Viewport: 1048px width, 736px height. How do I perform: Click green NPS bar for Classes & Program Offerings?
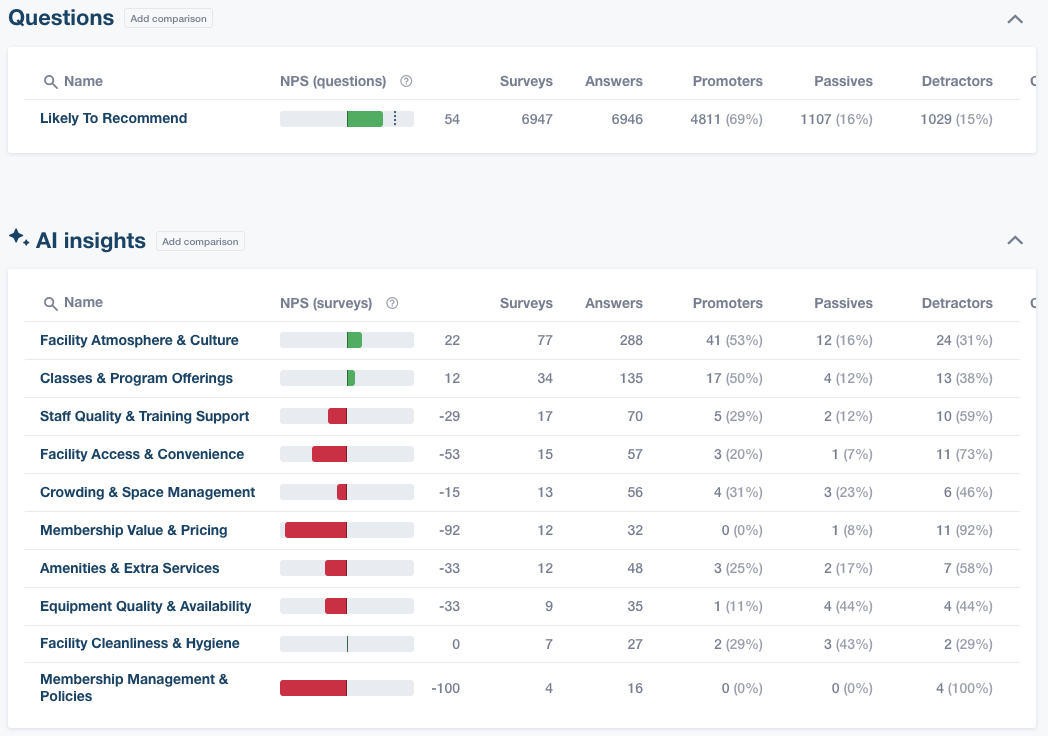[351, 378]
